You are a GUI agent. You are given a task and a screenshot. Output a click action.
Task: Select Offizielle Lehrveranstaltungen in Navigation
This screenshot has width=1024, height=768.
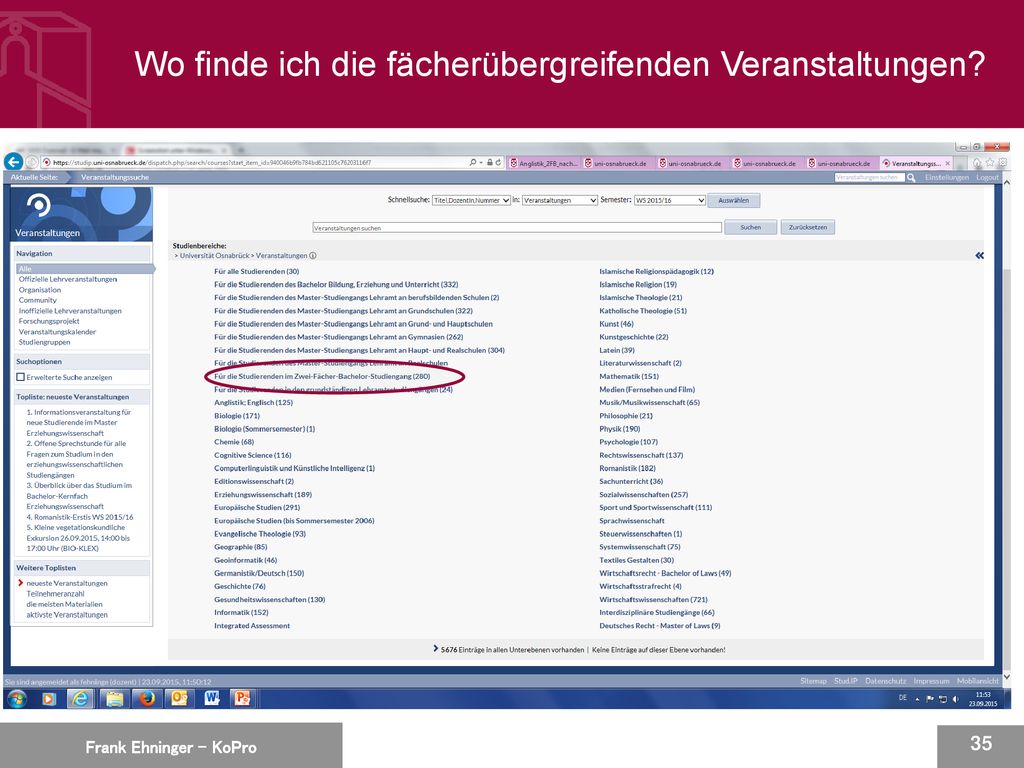(x=68, y=280)
